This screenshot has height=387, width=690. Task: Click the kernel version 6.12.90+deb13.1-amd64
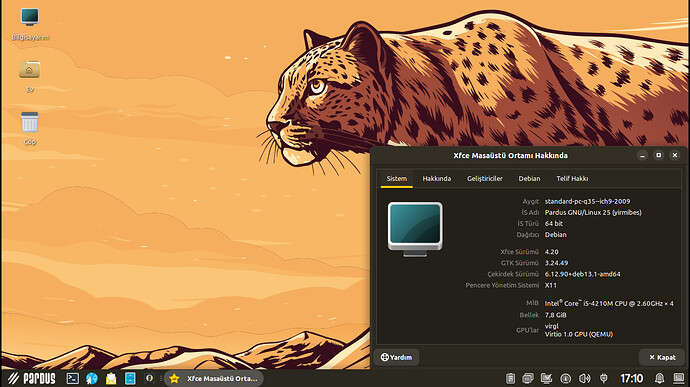click(582, 274)
